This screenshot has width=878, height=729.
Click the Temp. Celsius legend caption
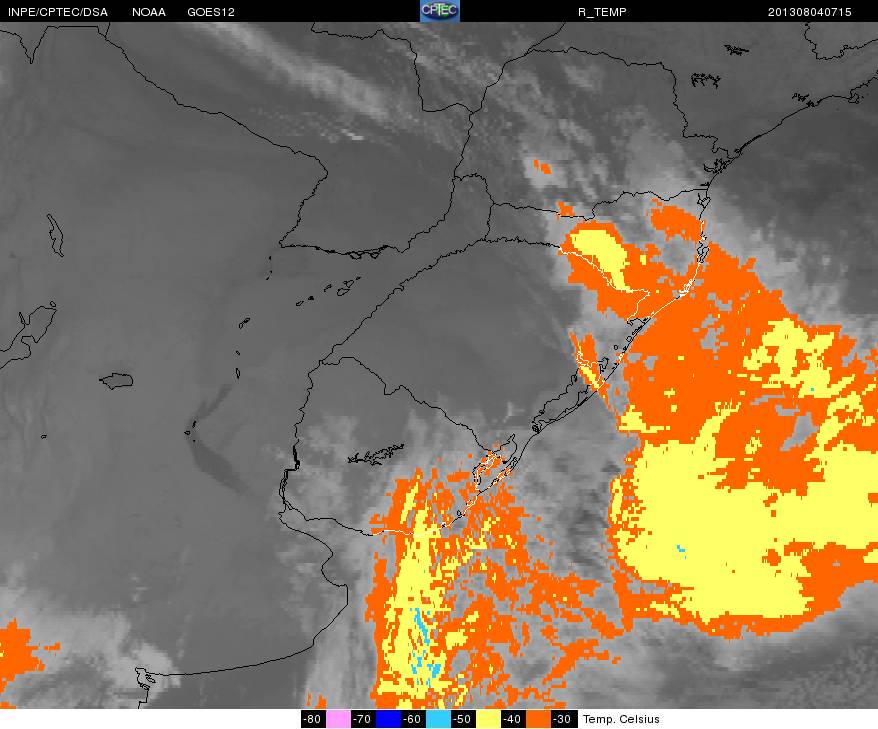coord(621,719)
